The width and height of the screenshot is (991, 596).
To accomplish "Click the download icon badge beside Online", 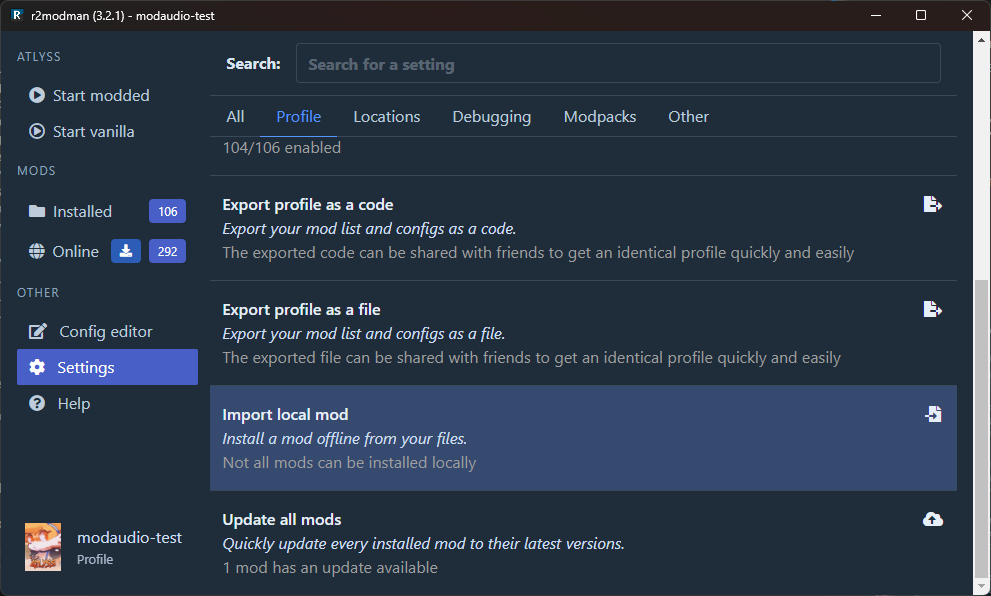I will pyautogui.click(x=126, y=251).
